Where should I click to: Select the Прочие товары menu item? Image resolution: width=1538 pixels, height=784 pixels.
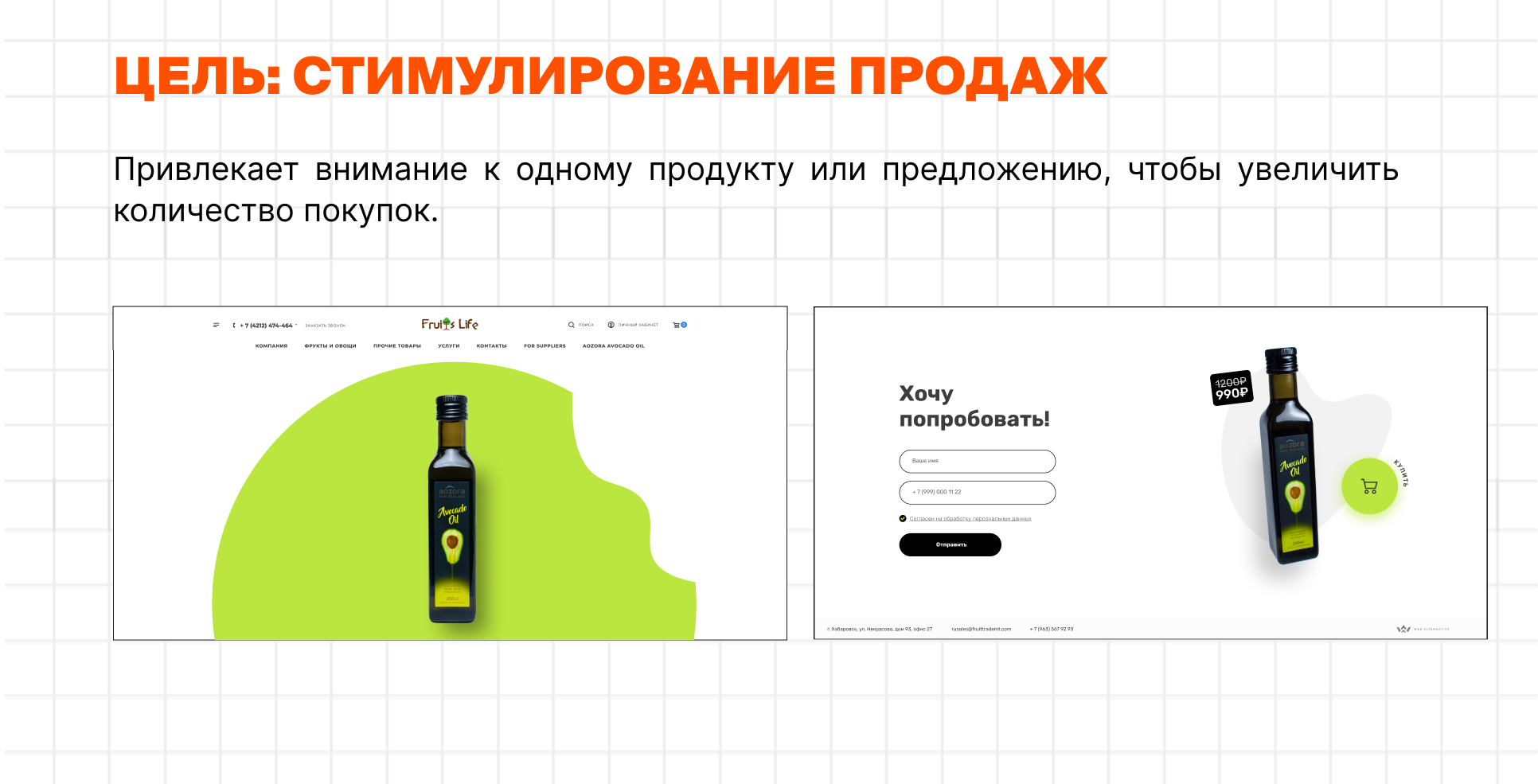click(x=397, y=346)
